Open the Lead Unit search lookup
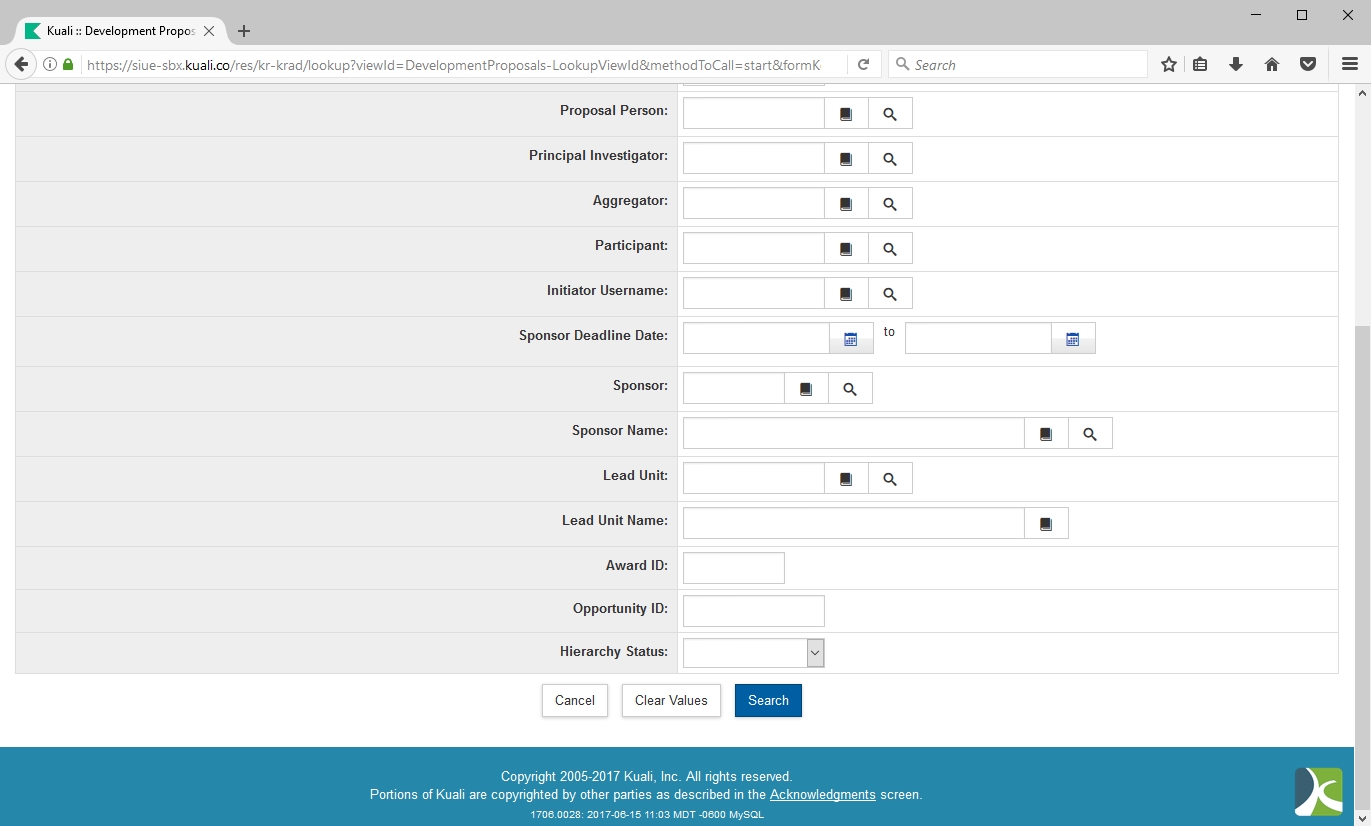The height and width of the screenshot is (826, 1371). pyautogui.click(x=890, y=479)
